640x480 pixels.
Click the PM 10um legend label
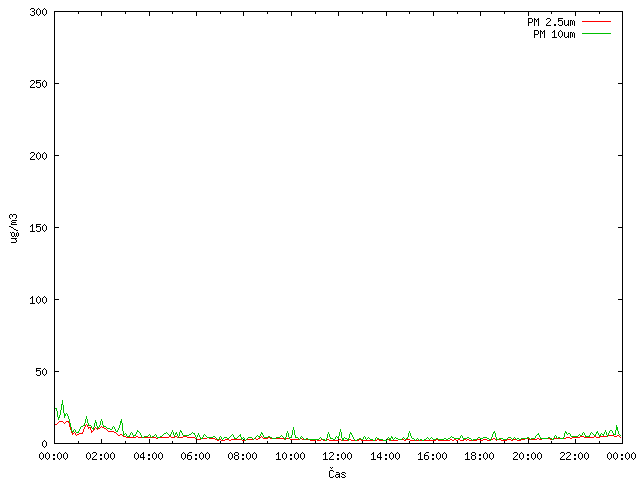[554, 34]
